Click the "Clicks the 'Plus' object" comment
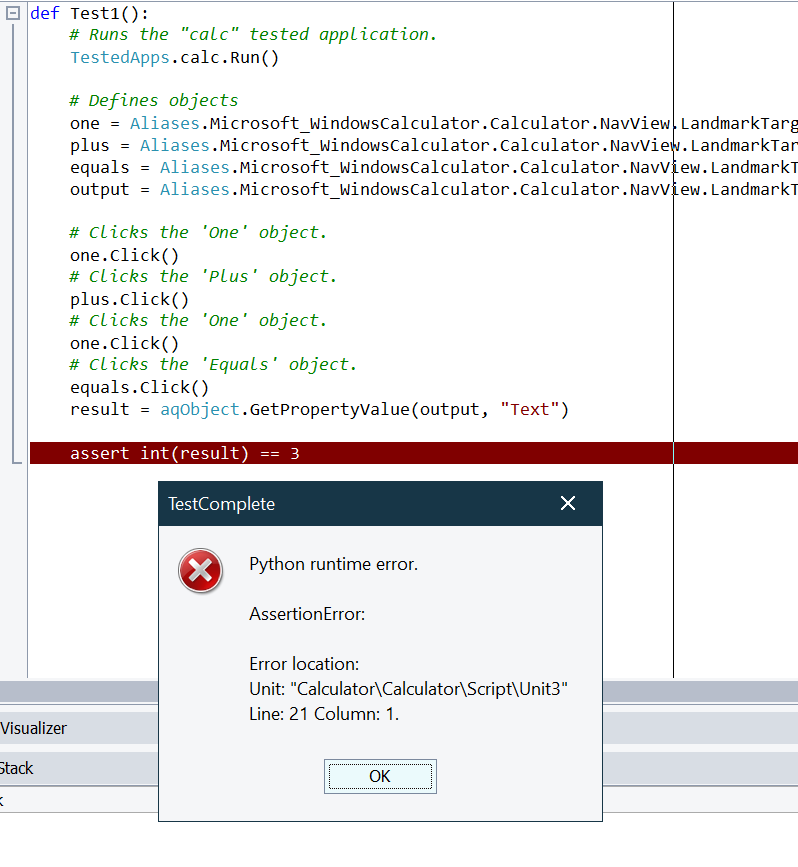The height and width of the screenshot is (867, 798). [203, 276]
